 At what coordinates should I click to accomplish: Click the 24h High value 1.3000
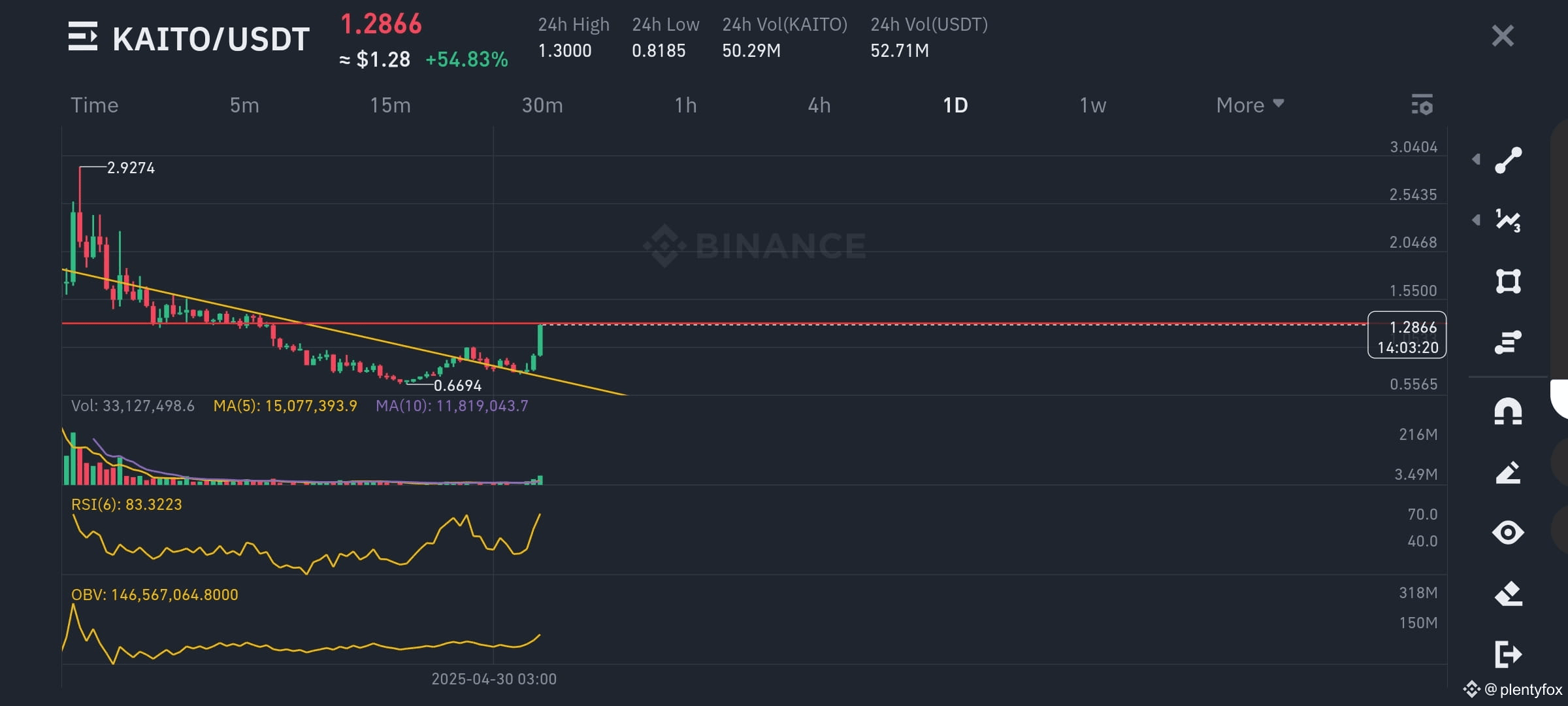point(564,50)
